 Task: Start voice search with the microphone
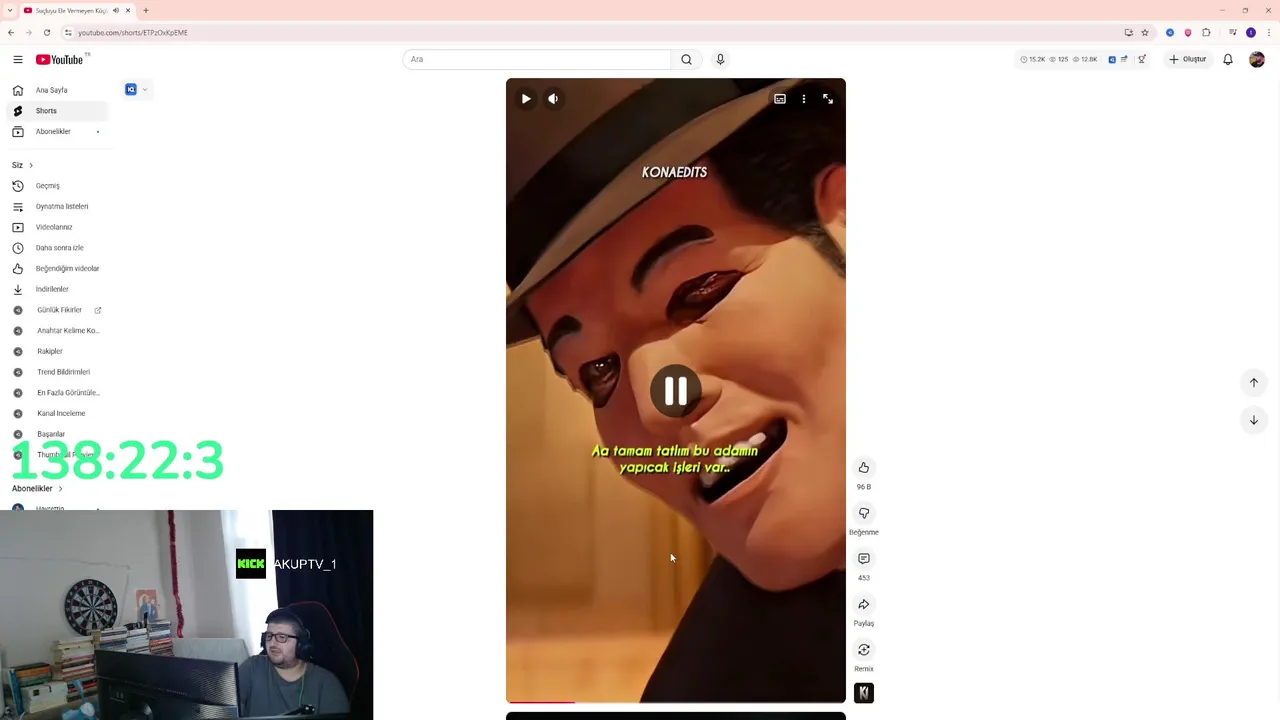tap(720, 59)
